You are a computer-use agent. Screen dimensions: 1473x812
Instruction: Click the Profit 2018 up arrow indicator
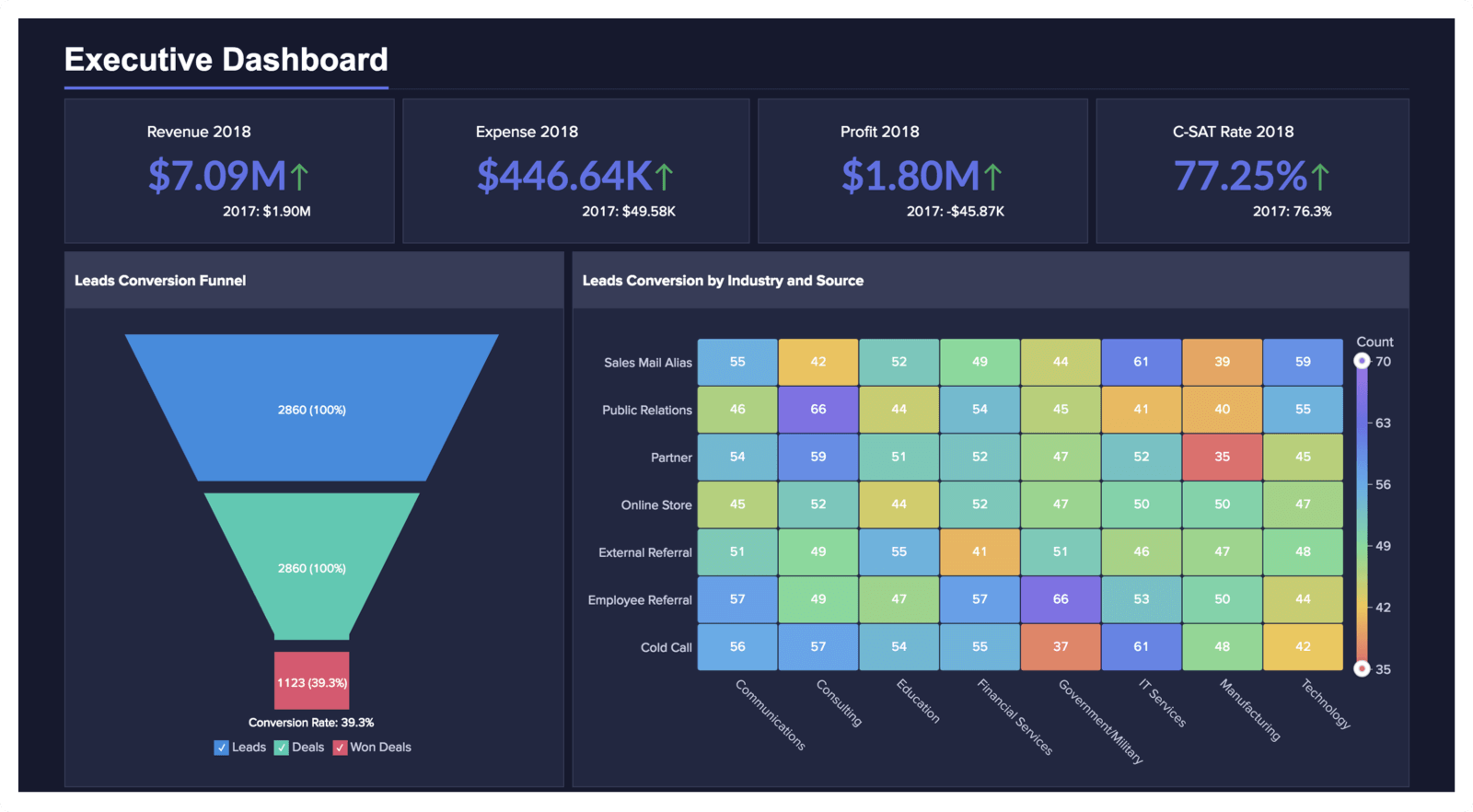pos(992,176)
